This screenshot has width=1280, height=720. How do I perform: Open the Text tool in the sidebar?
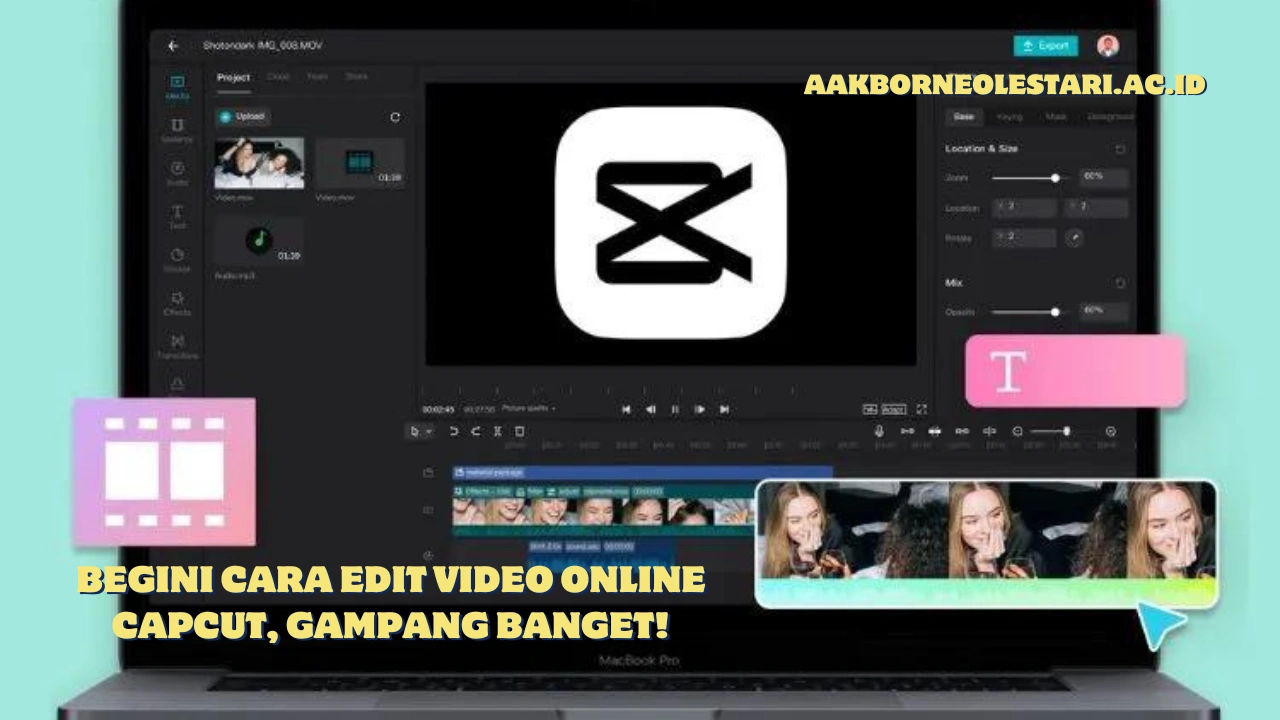(x=177, y=216)
